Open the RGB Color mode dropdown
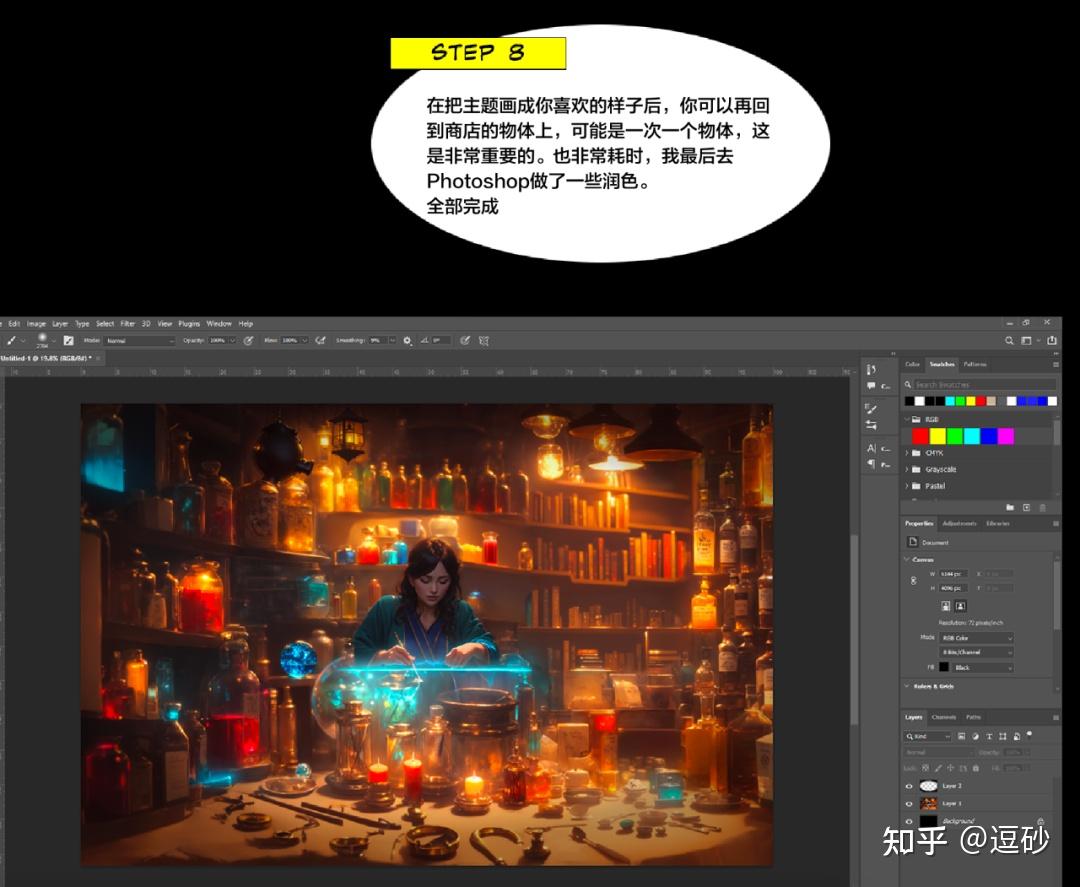 [x=977, y=638]
